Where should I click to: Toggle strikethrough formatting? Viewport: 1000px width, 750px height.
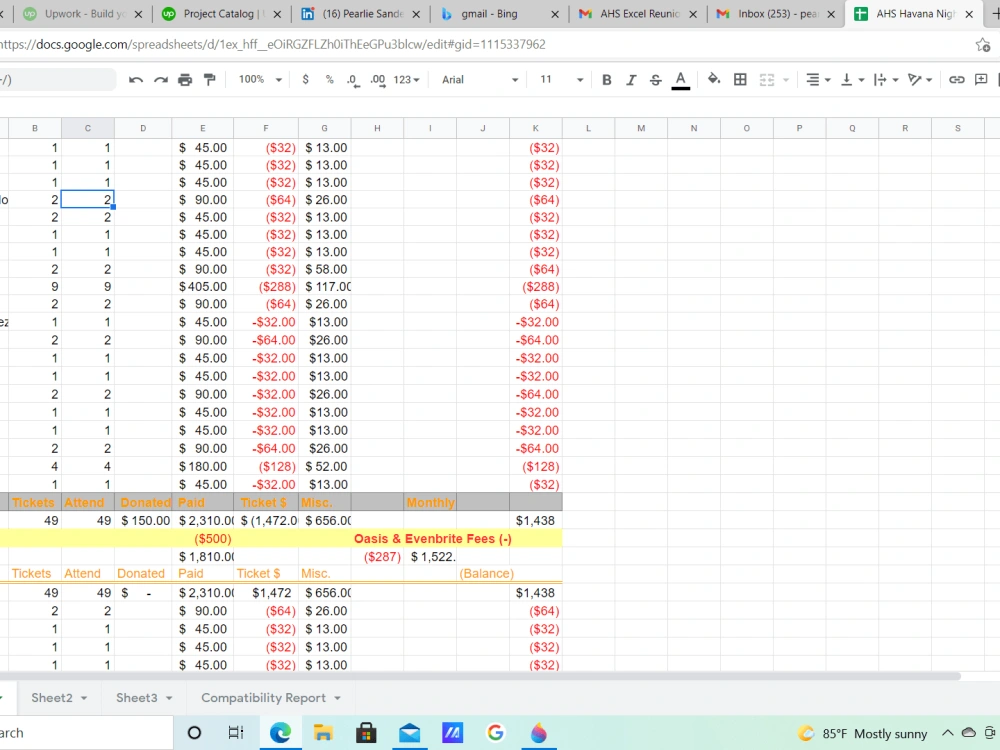tap(655, 80)
